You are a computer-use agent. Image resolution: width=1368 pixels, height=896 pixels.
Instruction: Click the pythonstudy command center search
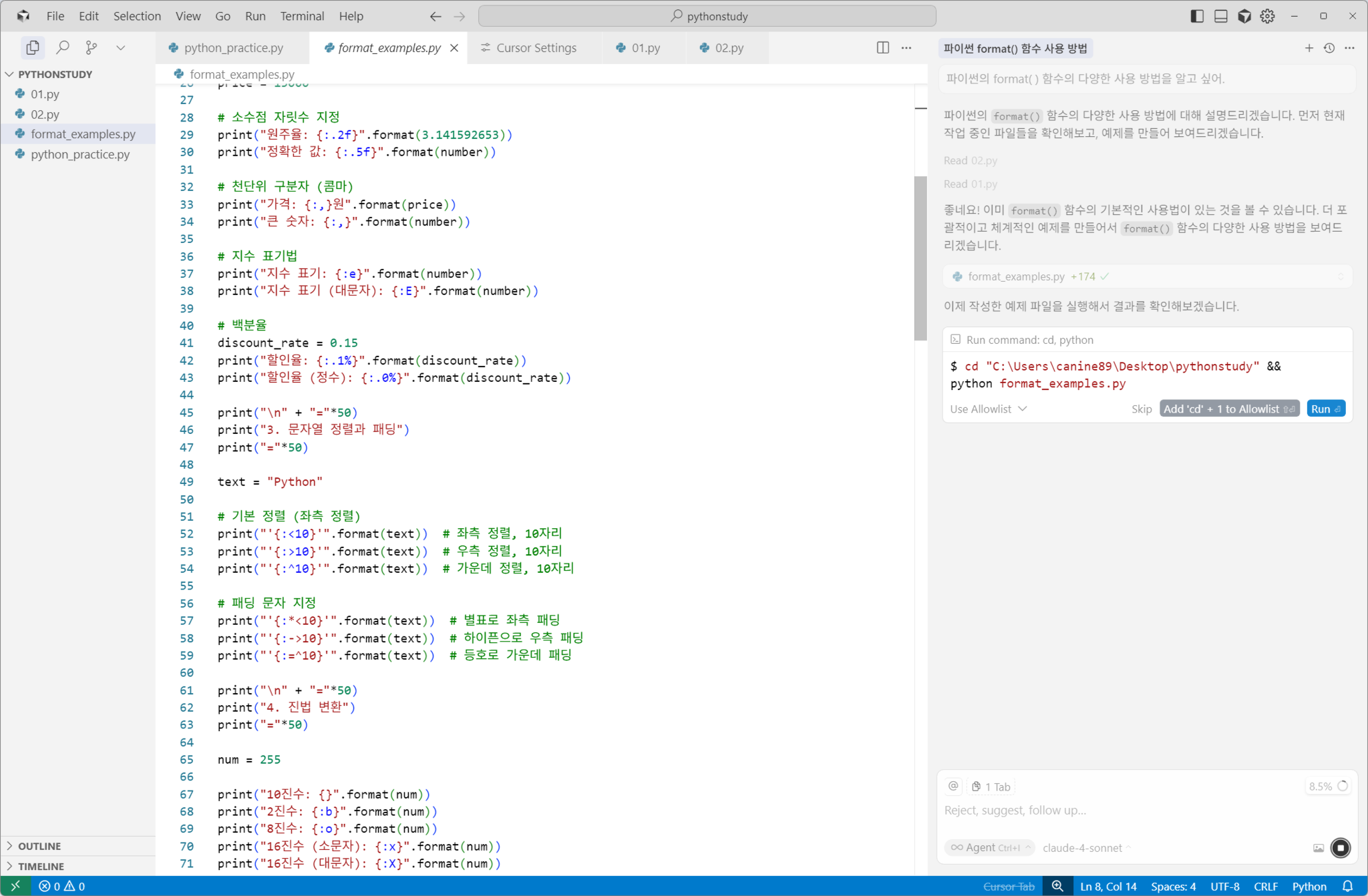point(707,16)
